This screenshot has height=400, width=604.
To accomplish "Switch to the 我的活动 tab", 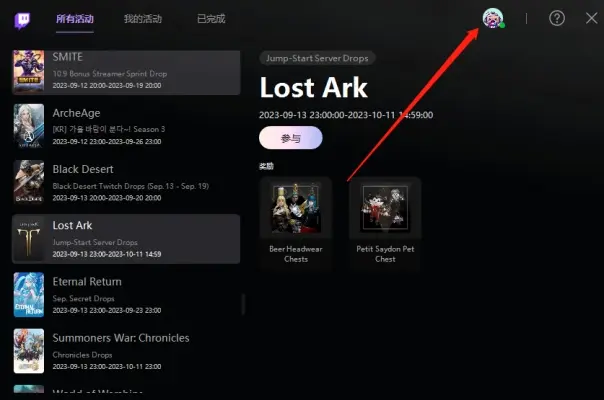I will [143, 19].
